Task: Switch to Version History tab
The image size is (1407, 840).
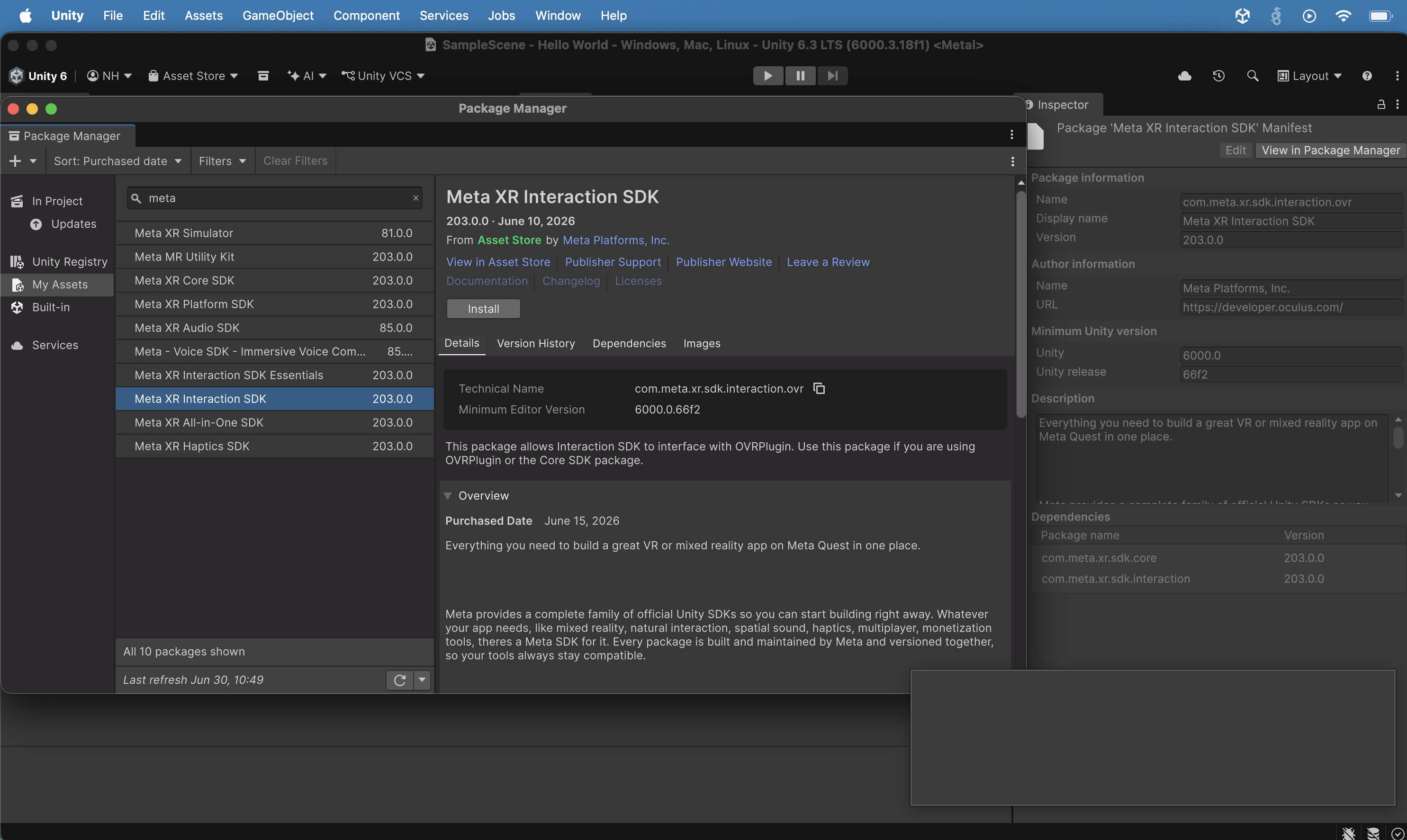Action: (536, 344)
